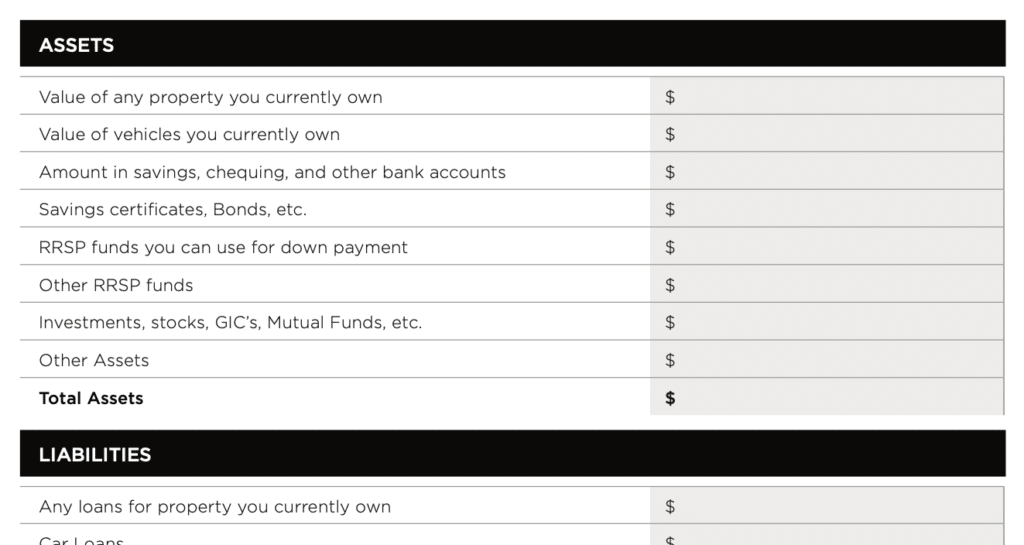
Task: Click the LIABILITIES section header
Action: (x=95, y=455)
